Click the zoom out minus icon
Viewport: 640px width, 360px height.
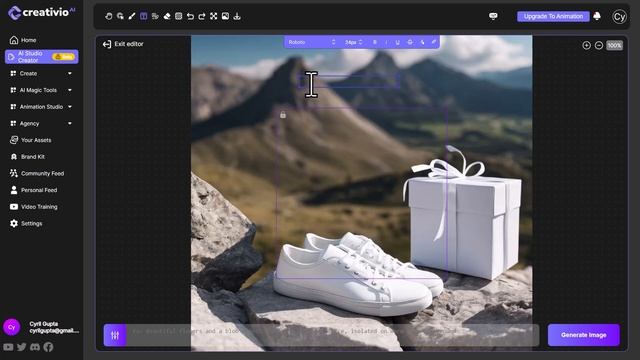click(x=599, y=45)
